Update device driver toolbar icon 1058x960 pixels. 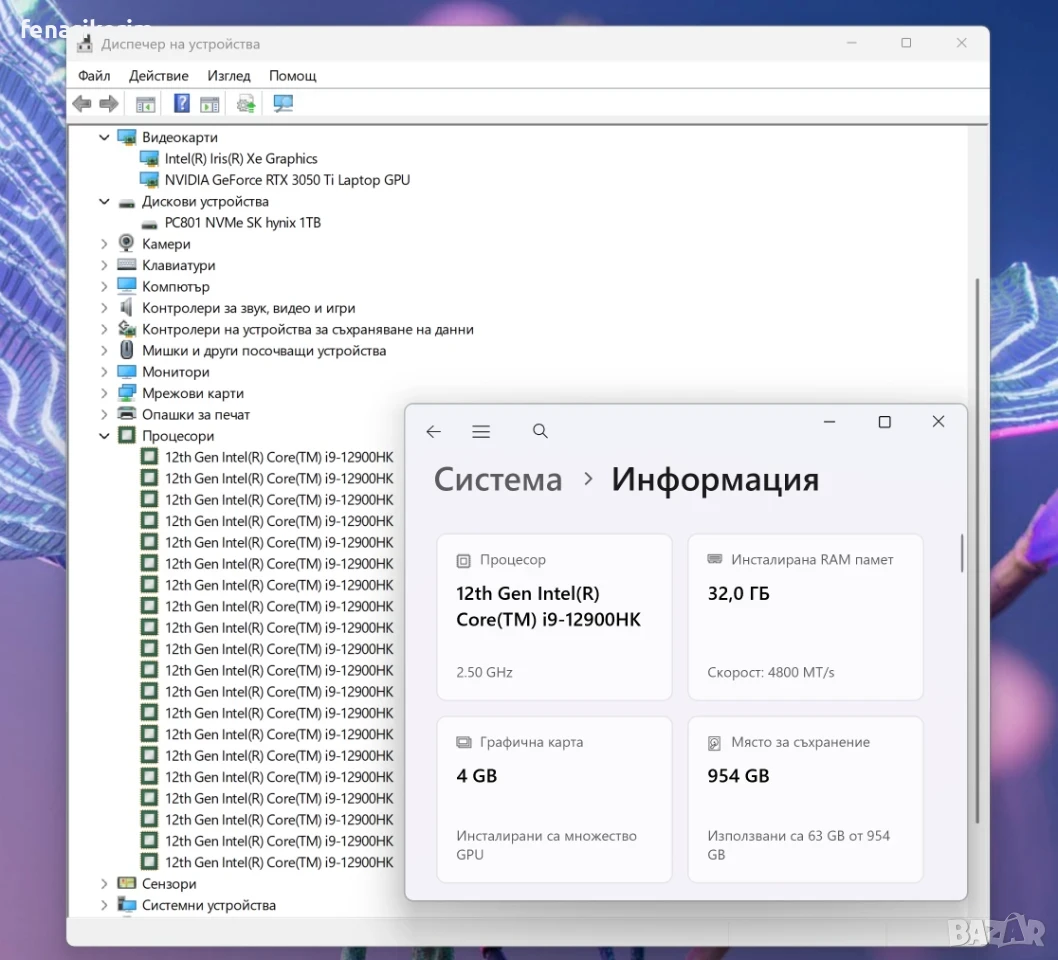tap(246, 104)
